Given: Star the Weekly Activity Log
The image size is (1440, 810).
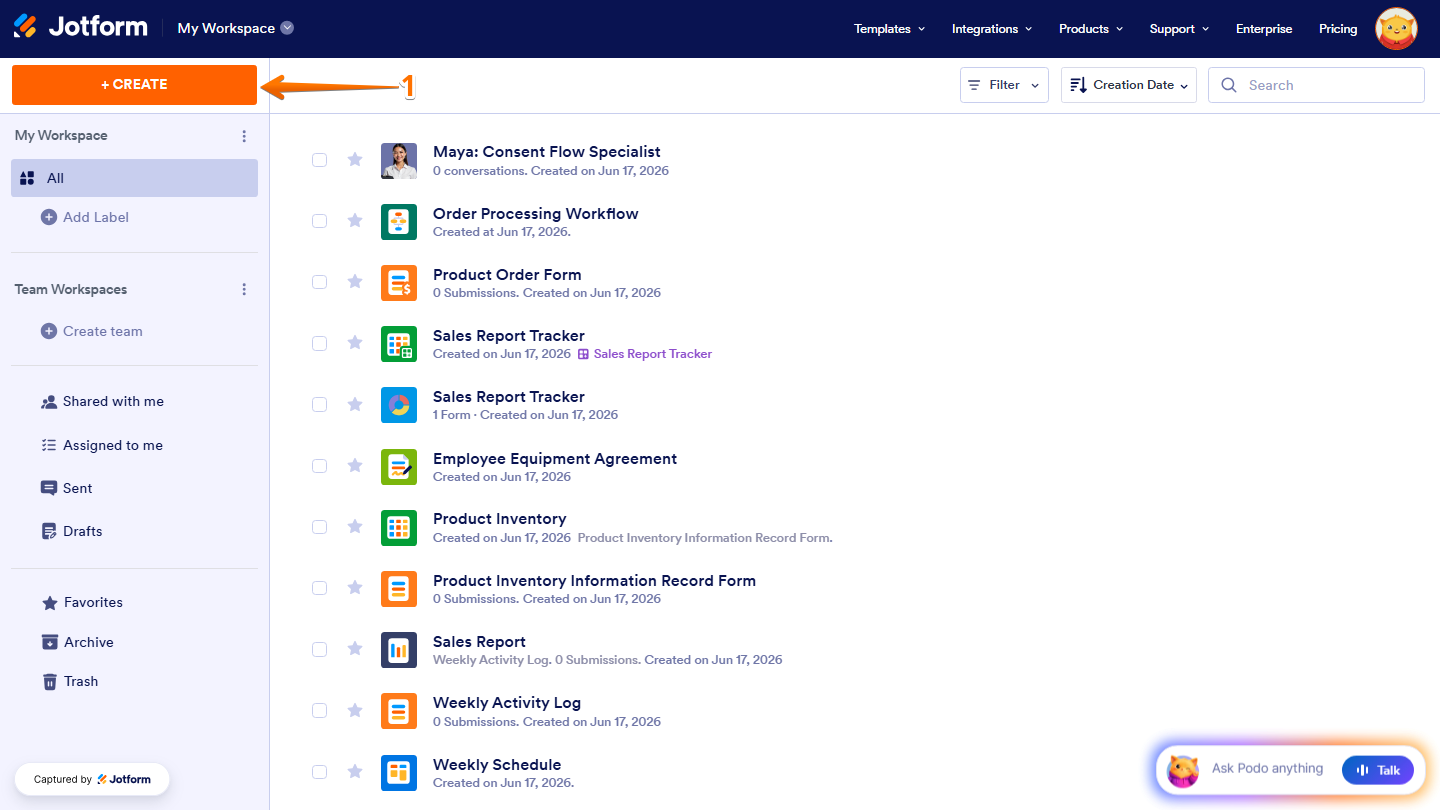Looking at the screenshot, I should [x=355, y=710].
